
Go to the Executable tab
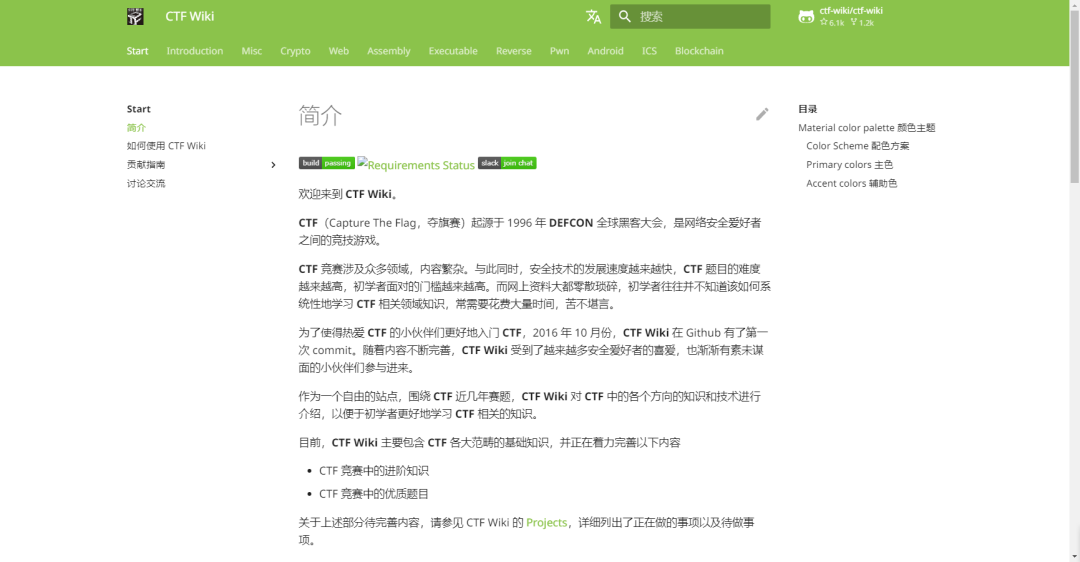453,51
